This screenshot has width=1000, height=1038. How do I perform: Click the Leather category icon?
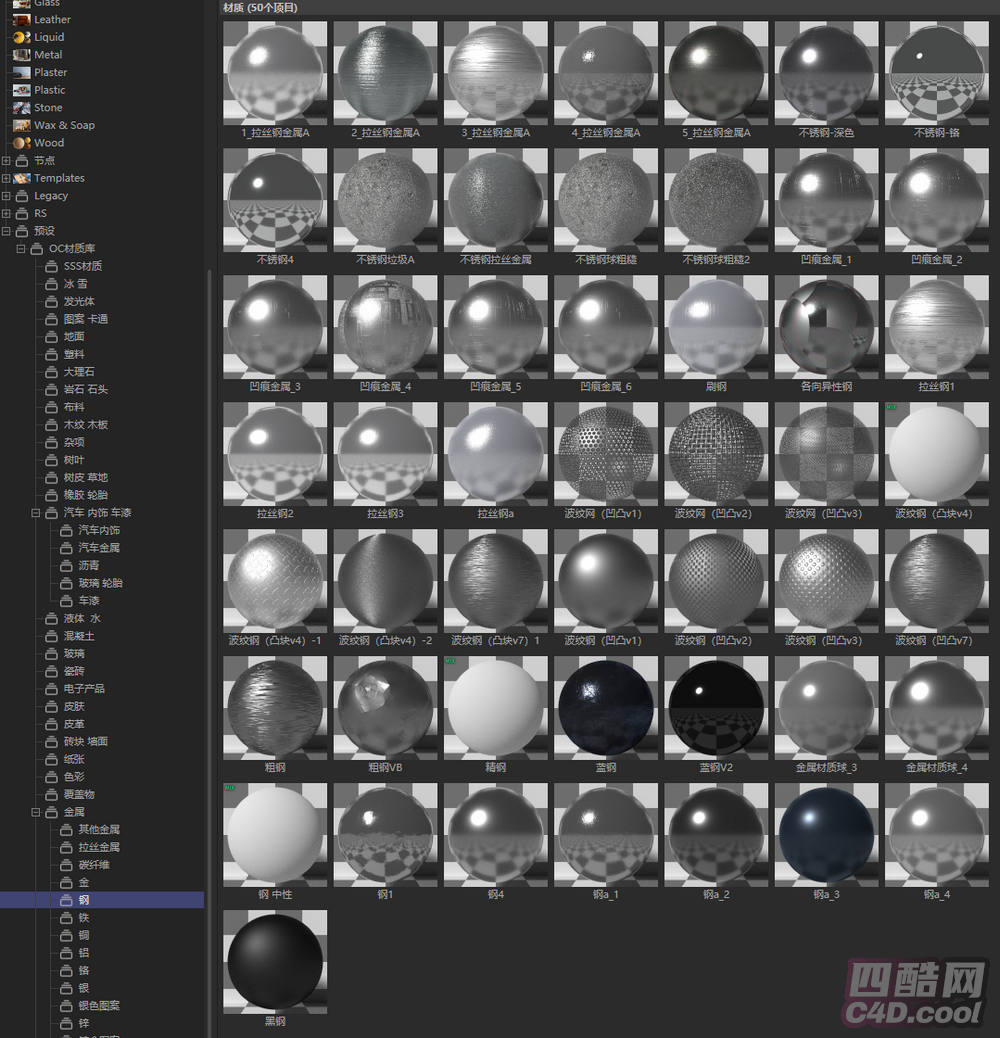(21, 19)
